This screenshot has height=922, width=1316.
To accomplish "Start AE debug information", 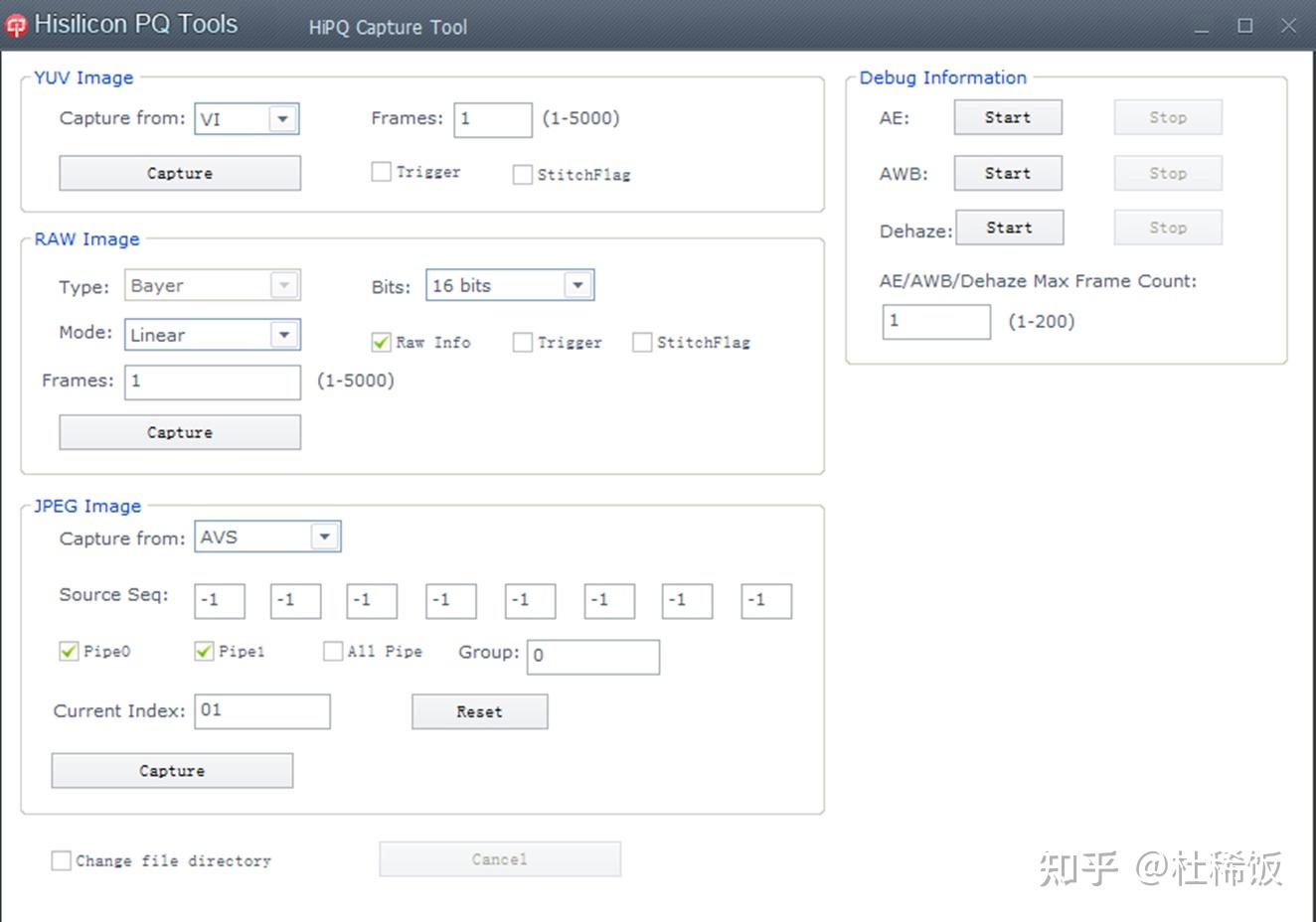I will [1008, 117].
